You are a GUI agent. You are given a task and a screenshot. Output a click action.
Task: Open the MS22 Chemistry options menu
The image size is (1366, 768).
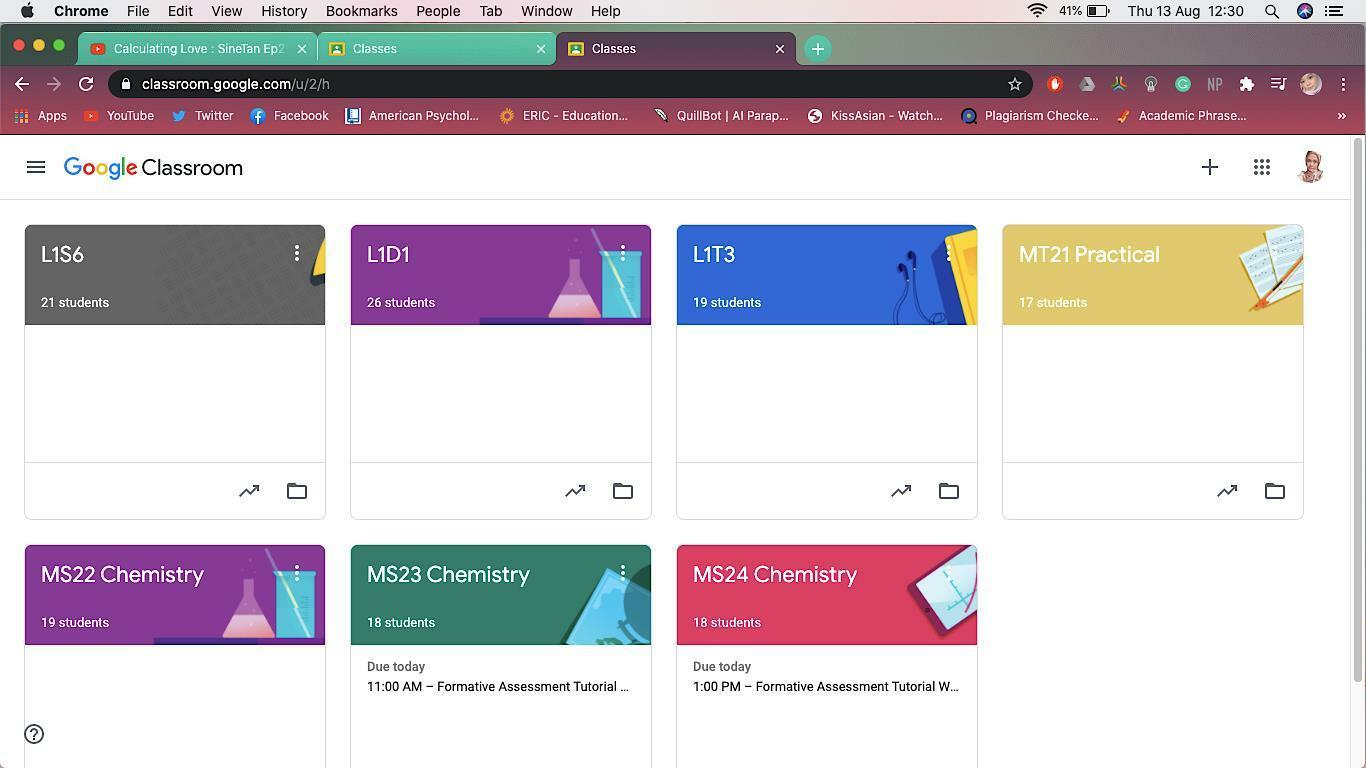coord(297,574)
